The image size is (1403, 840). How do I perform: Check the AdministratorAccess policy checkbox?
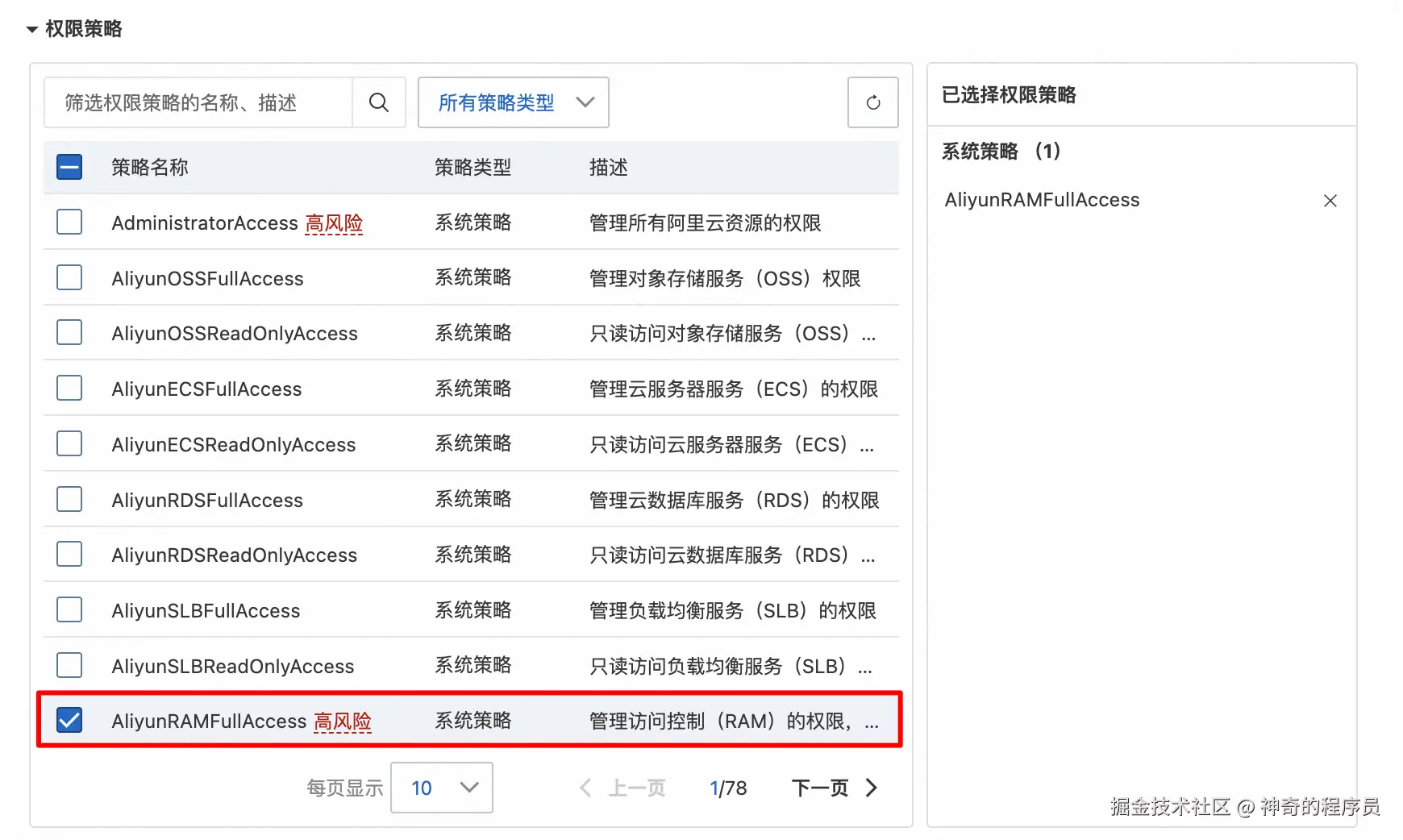click(69, 222)
